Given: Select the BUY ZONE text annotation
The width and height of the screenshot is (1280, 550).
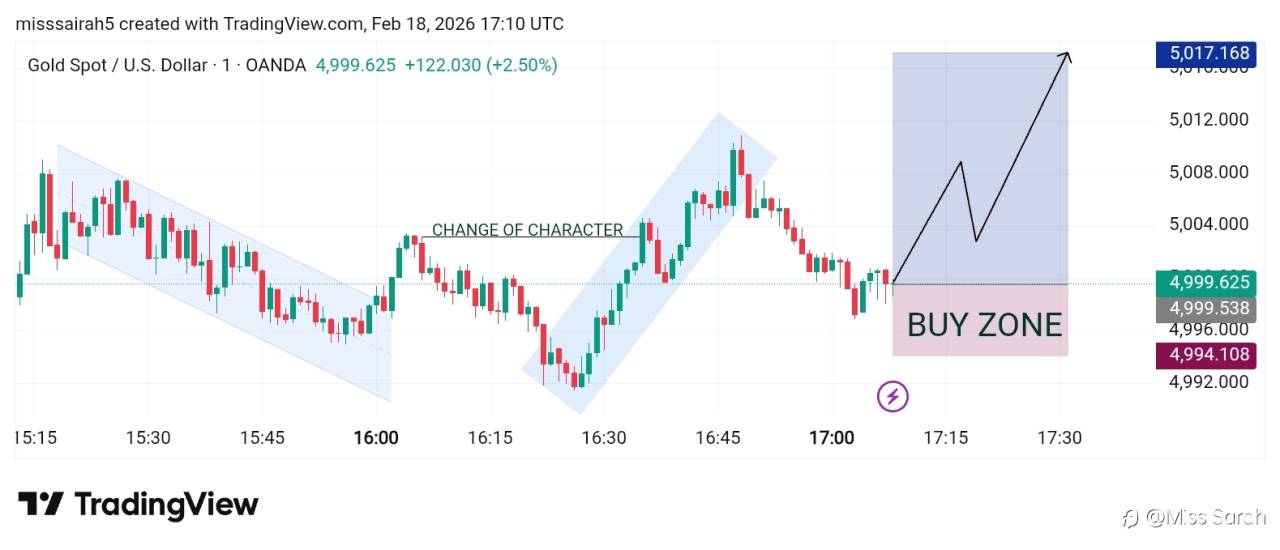Looking at the screenshot, I should click(984, 325).
